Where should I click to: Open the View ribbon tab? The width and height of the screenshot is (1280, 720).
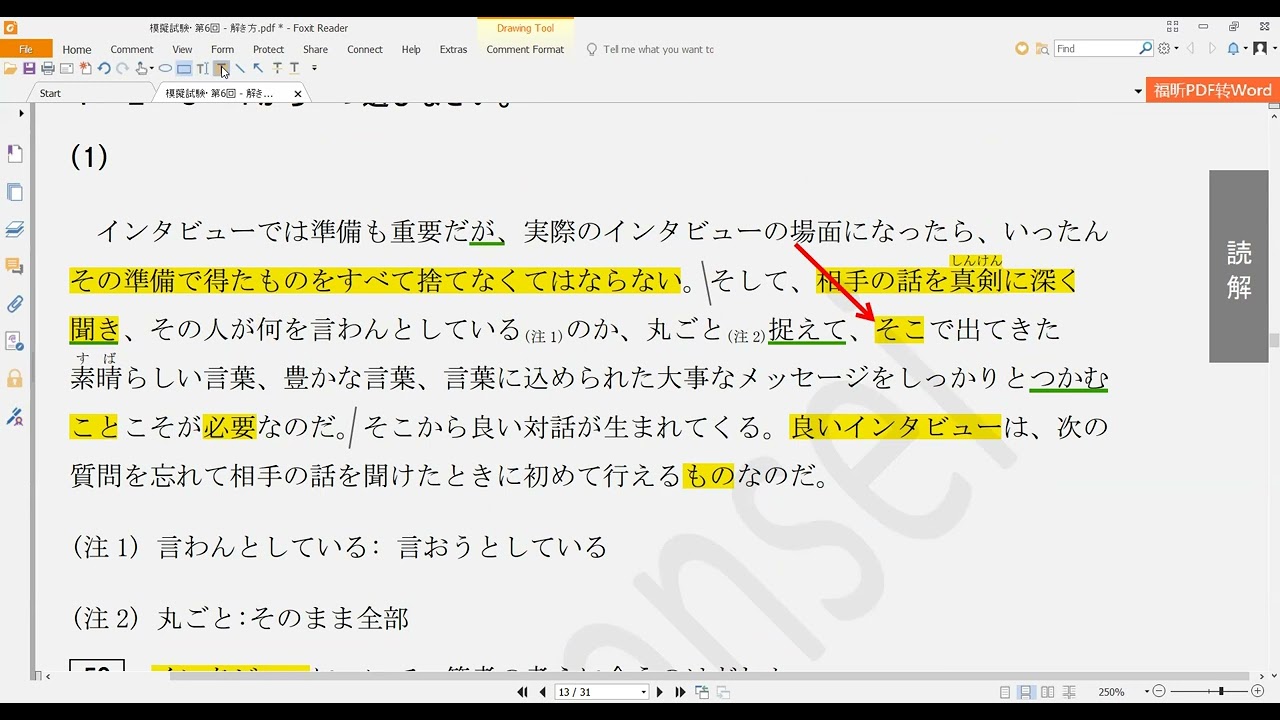point(182,49)
